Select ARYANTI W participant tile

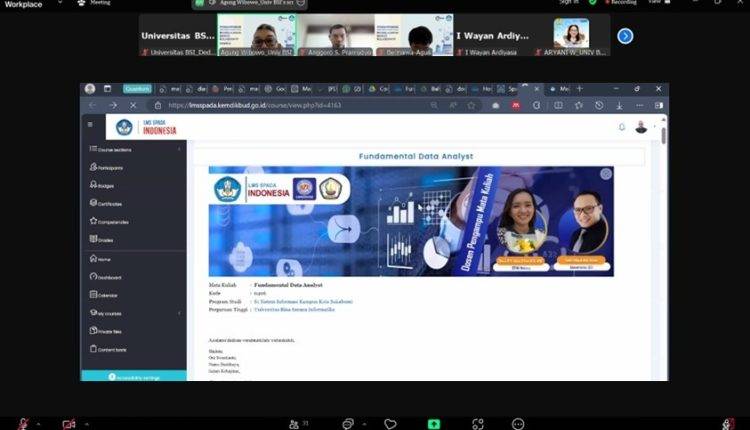click(571, 34)
